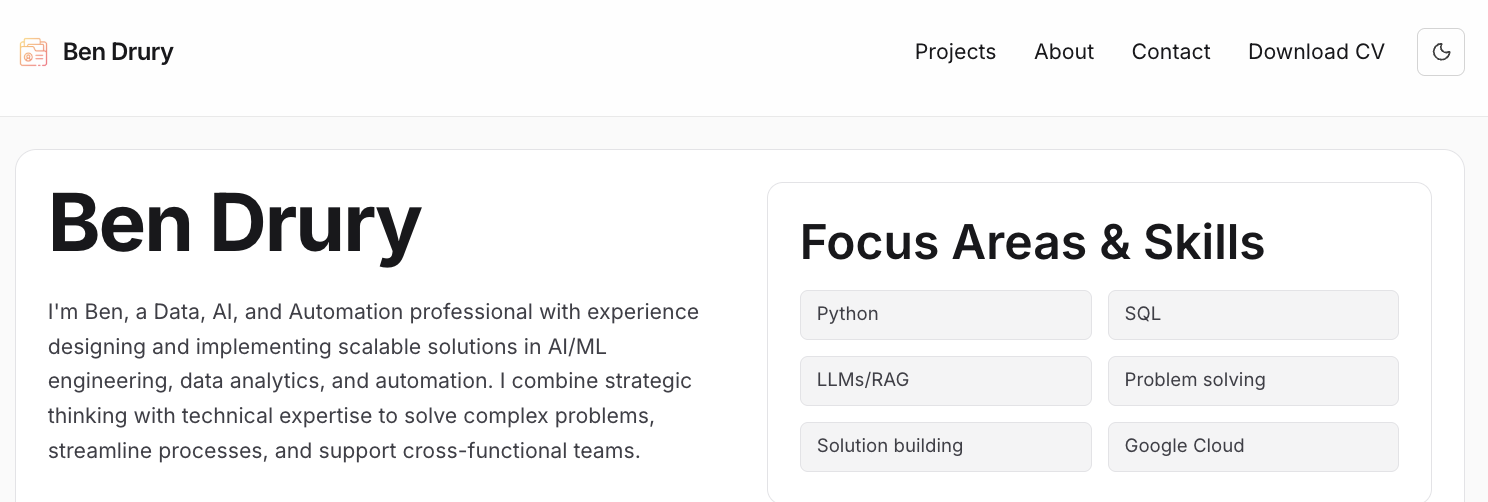Screen dimensions: 1488x502
Task: Select the LLMs/RAG skill chip
Action: coord(945,381)
